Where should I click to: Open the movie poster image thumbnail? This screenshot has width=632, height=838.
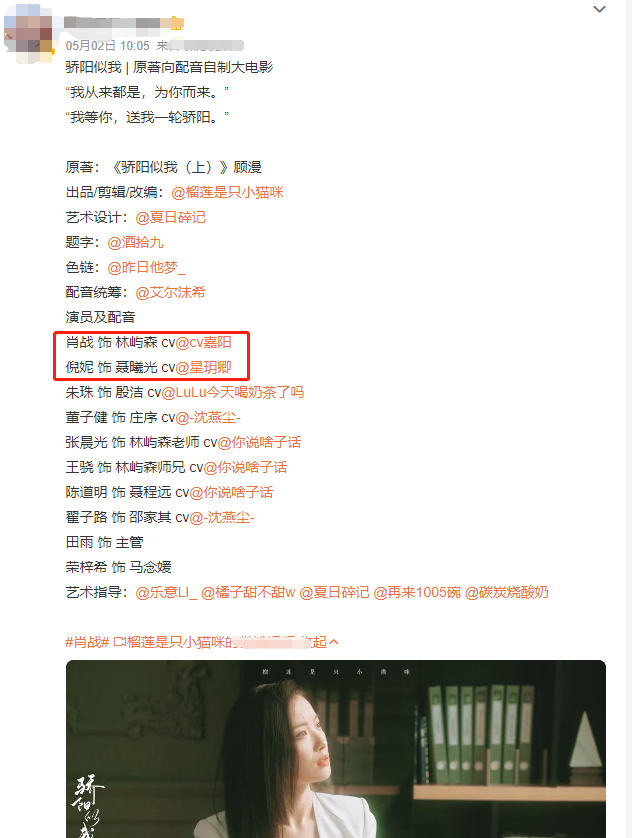pyautogui.click(x=335, y=749)
